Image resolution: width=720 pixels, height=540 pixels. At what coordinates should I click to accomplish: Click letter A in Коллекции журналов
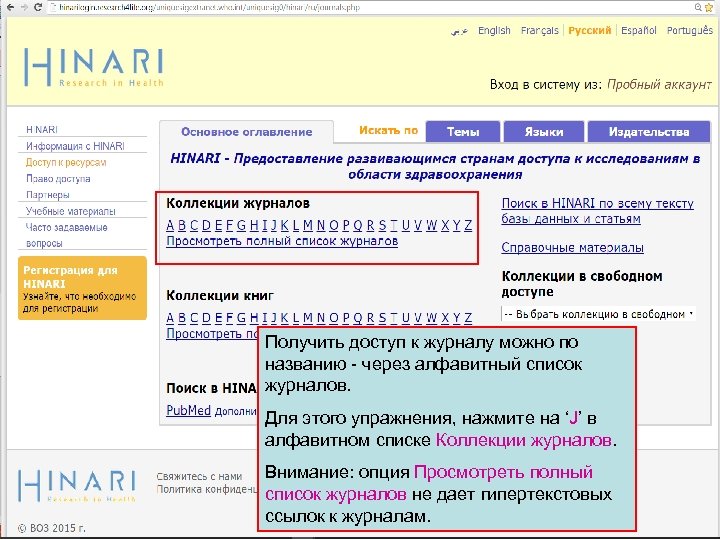tap(170, 225)
